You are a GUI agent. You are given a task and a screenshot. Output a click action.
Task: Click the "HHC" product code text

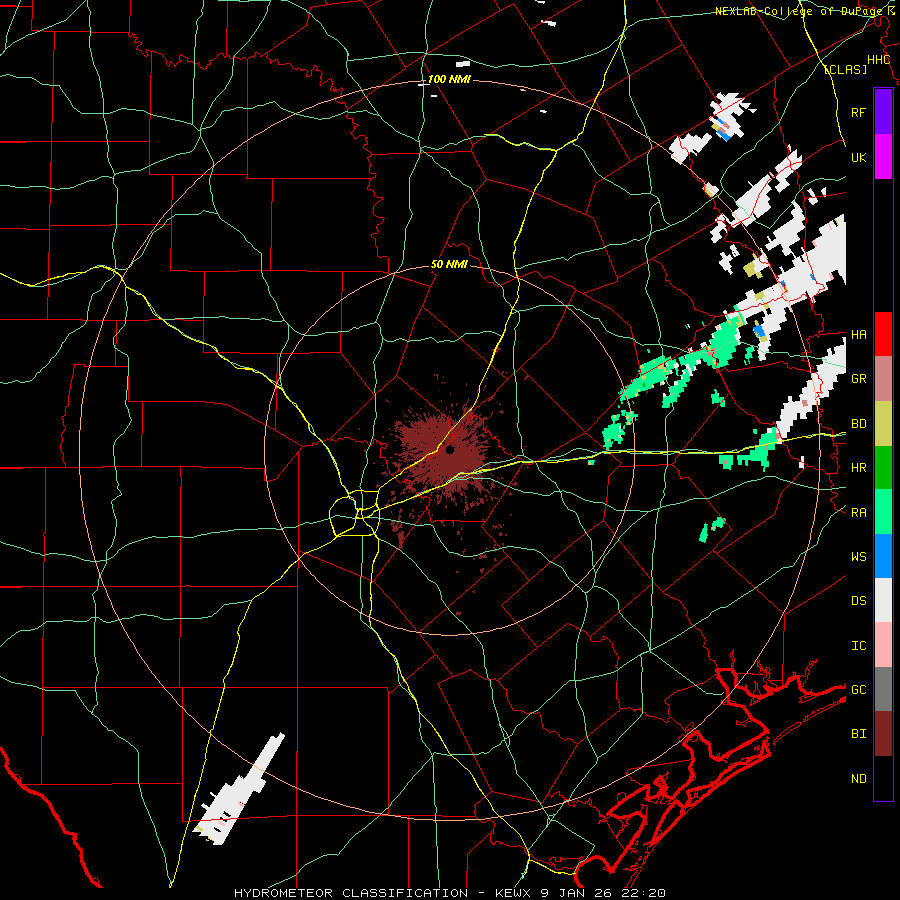[878, 60]
